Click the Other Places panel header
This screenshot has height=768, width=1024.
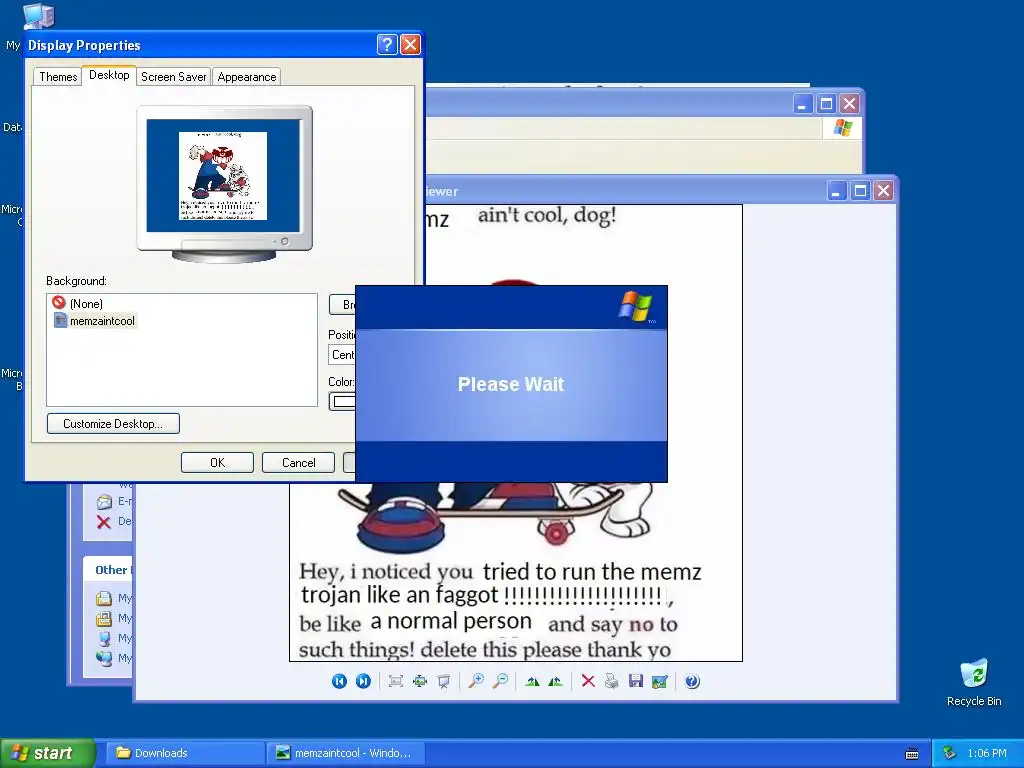coord(109,569)
